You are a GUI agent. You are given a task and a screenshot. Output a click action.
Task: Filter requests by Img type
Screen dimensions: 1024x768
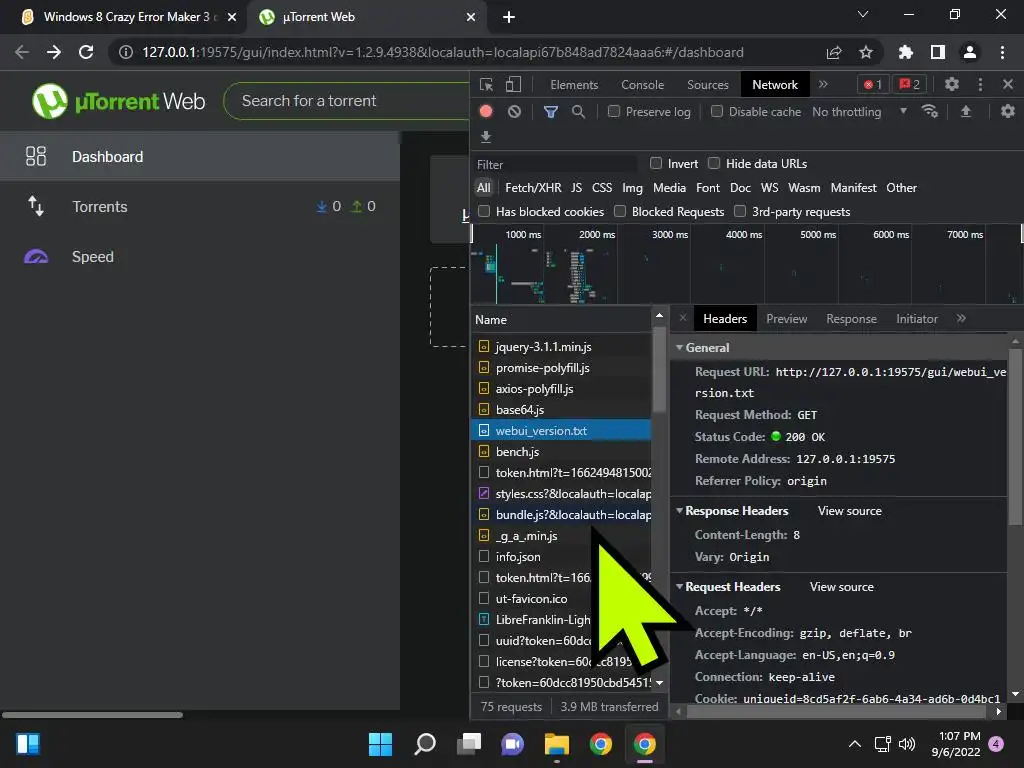coord(632,187)
